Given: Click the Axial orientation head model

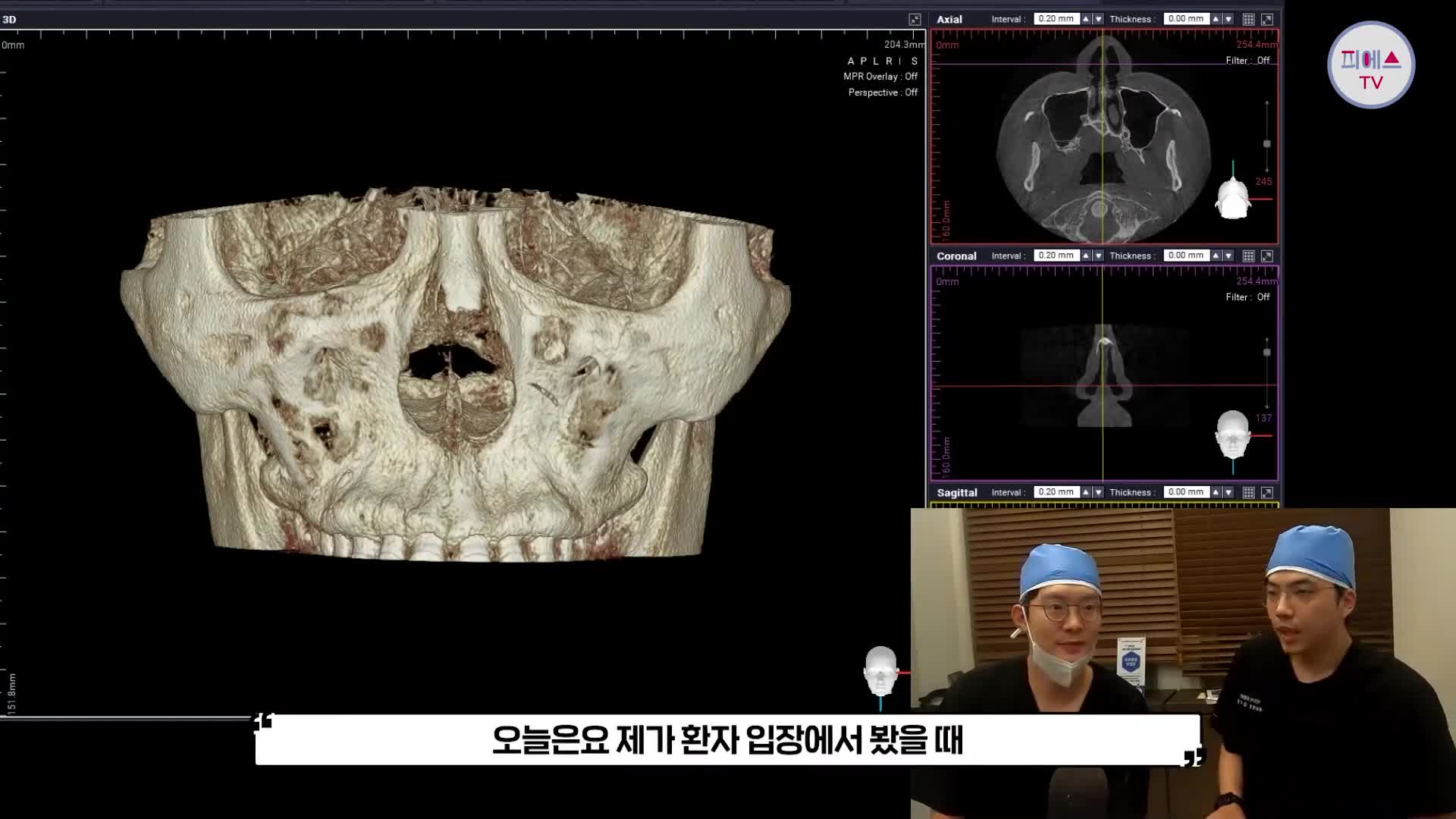Looking at the screenshot, I should [x=1232, y=198].
